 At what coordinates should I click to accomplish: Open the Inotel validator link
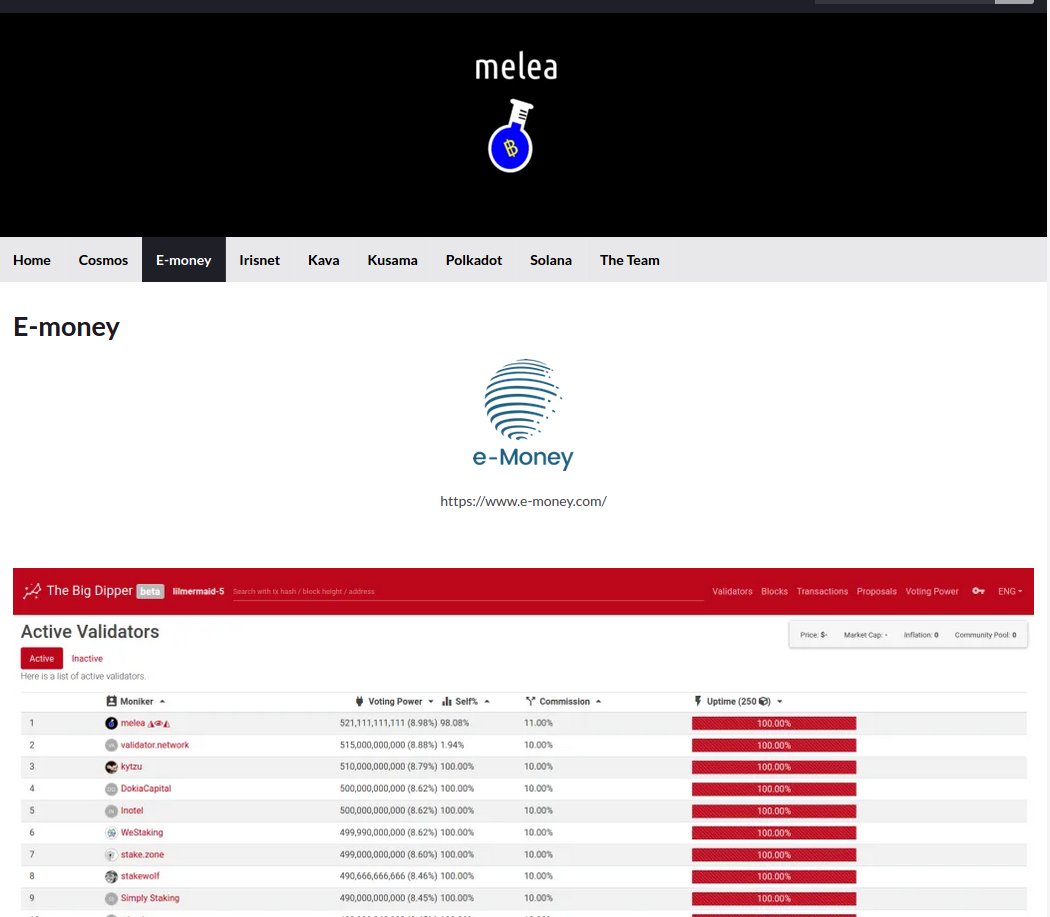[x=132, y=810]
